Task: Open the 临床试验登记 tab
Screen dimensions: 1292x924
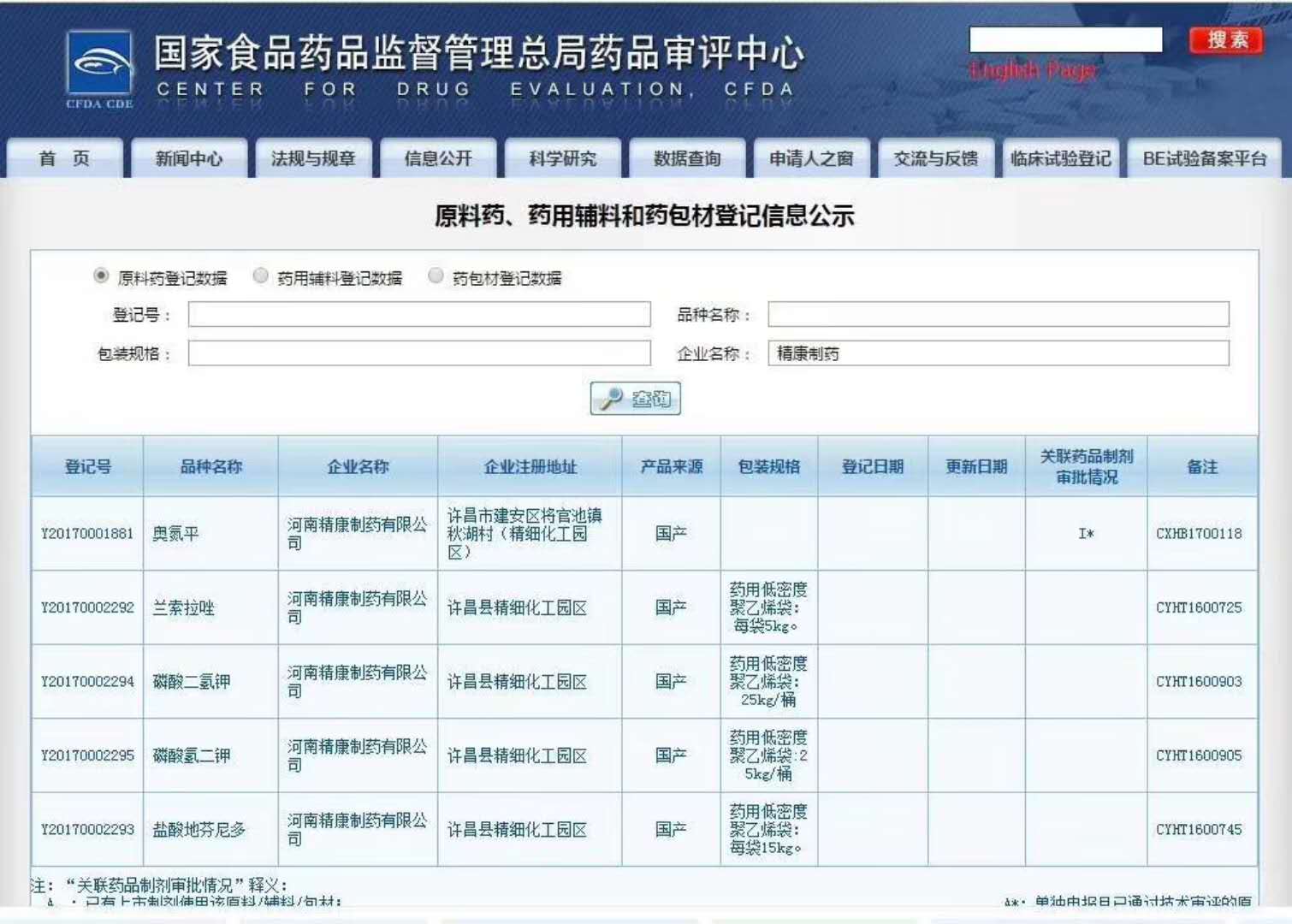Action: click(x=1060, y=158)
